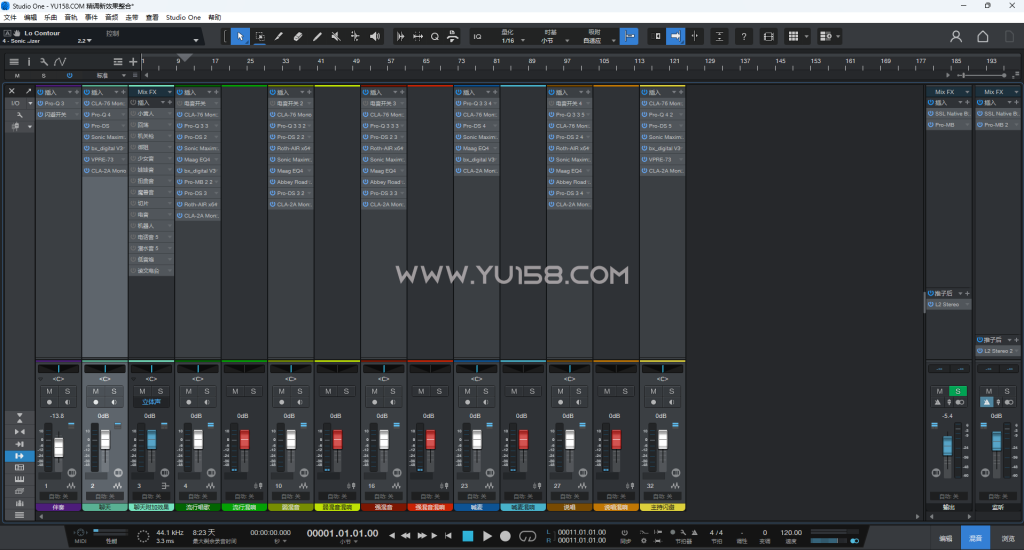Select the Range tool

(x=260, y=37)
